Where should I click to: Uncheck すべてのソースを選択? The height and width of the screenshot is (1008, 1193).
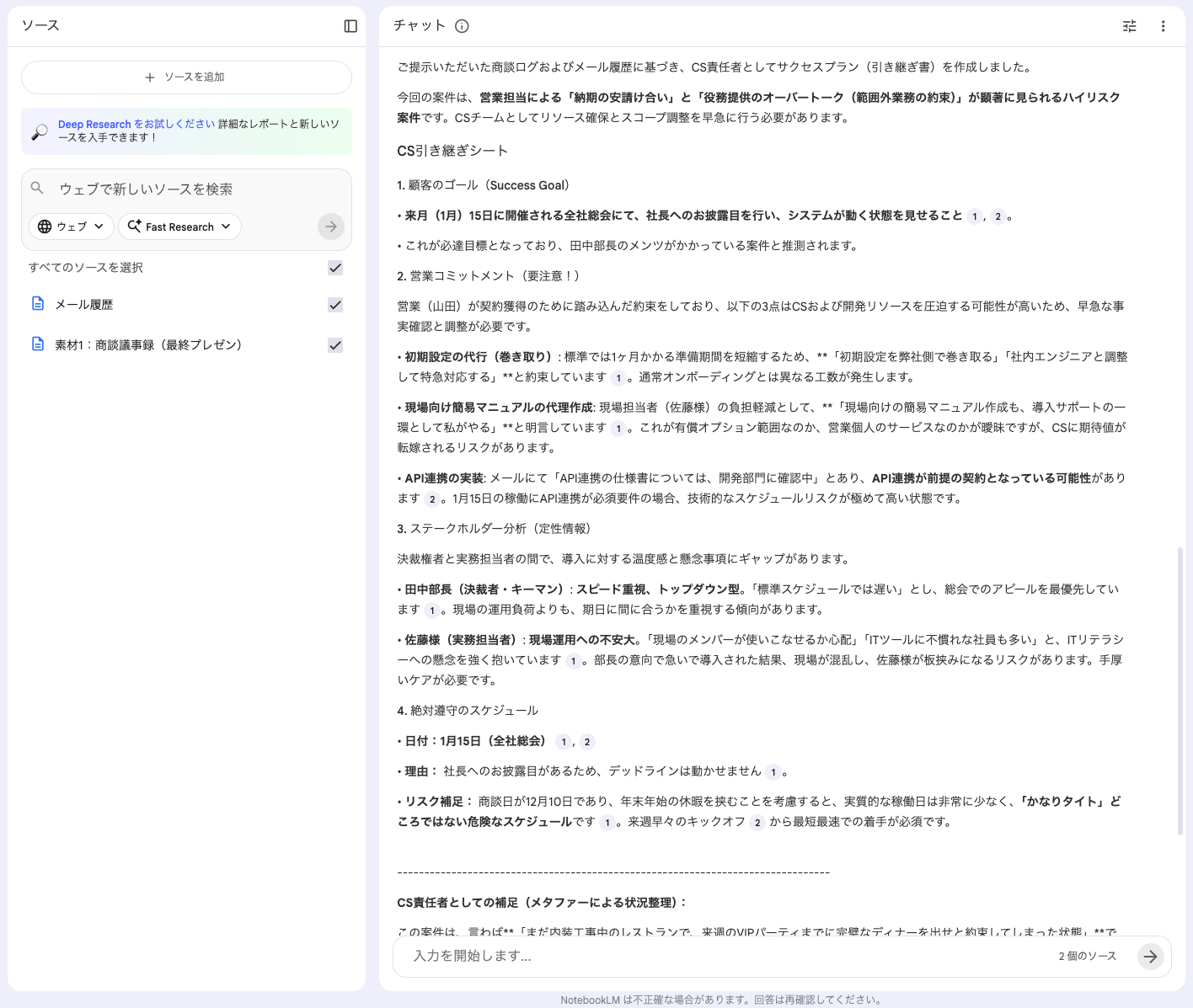(334, 268)
